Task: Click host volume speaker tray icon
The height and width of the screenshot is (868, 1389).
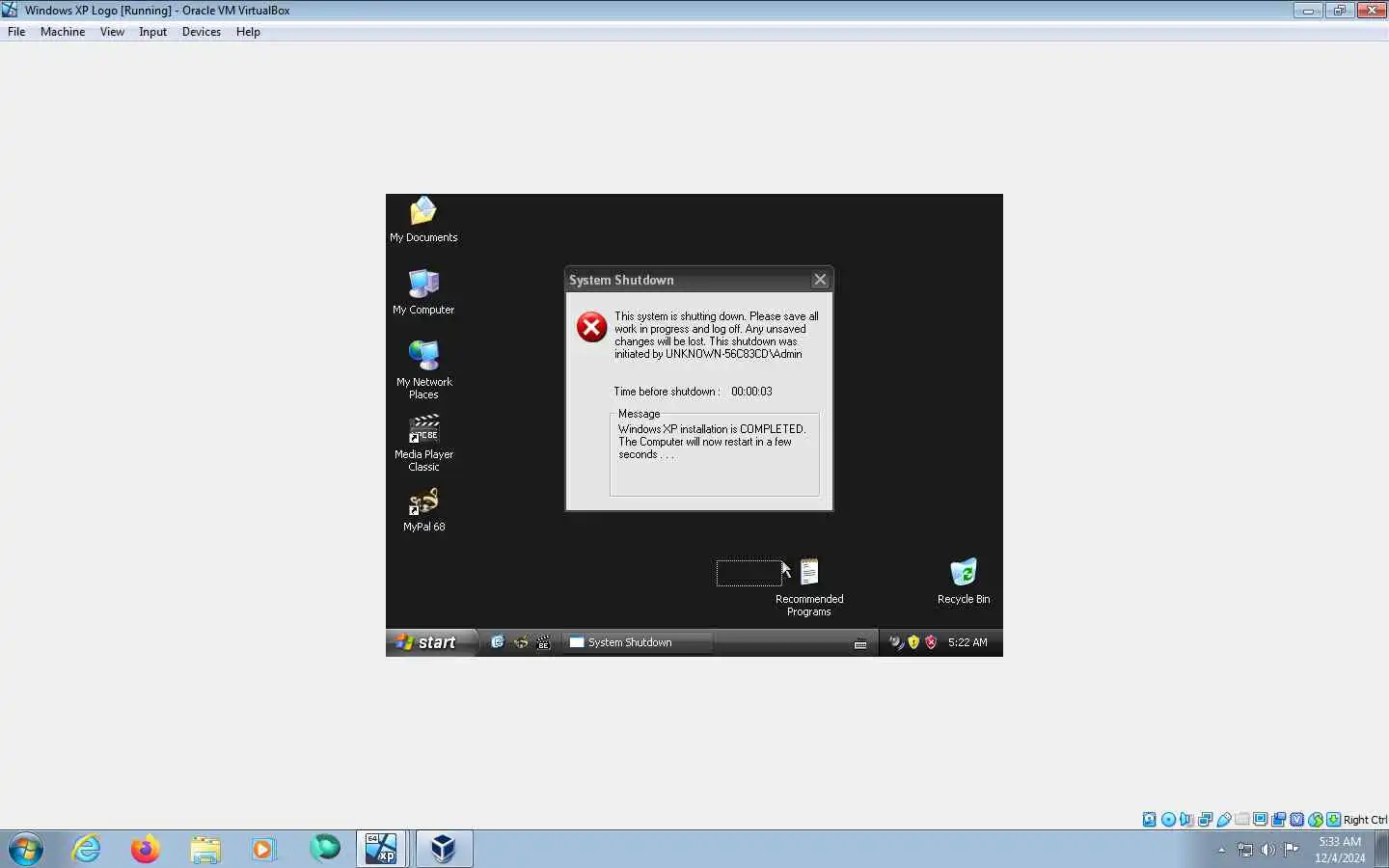Action: 1268,850
